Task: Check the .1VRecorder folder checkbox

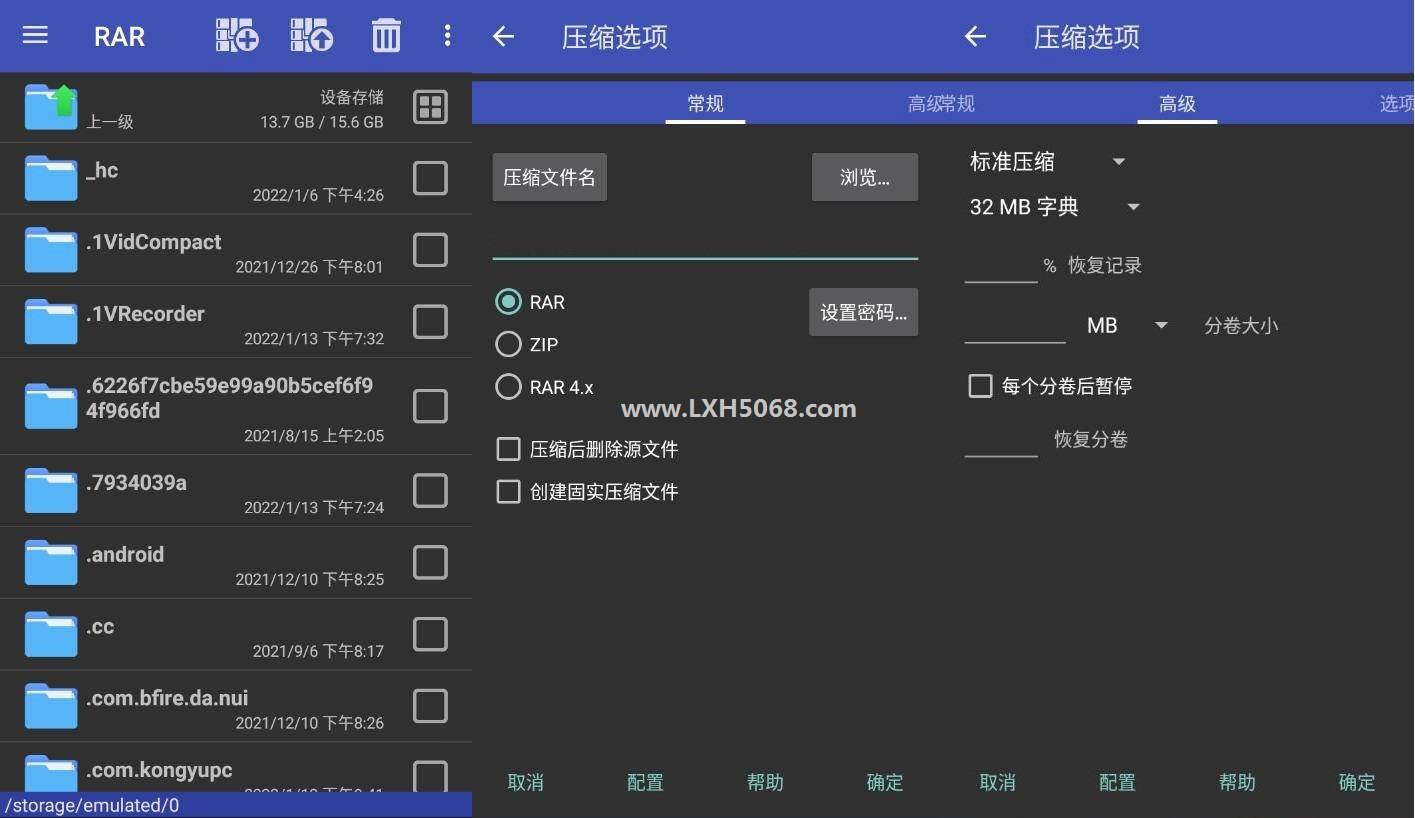Action: point(430,322)
